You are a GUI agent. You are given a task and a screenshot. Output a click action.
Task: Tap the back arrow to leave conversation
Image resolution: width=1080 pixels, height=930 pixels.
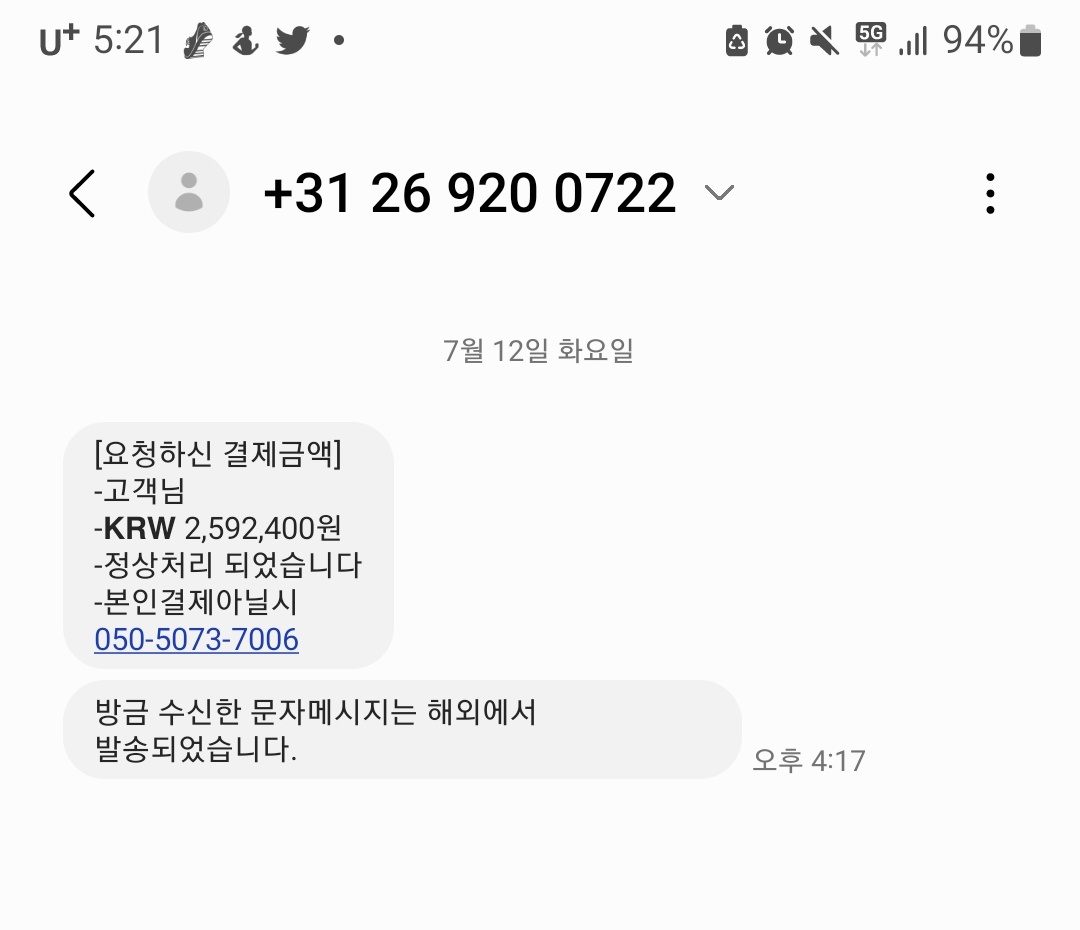coord(82,194)
